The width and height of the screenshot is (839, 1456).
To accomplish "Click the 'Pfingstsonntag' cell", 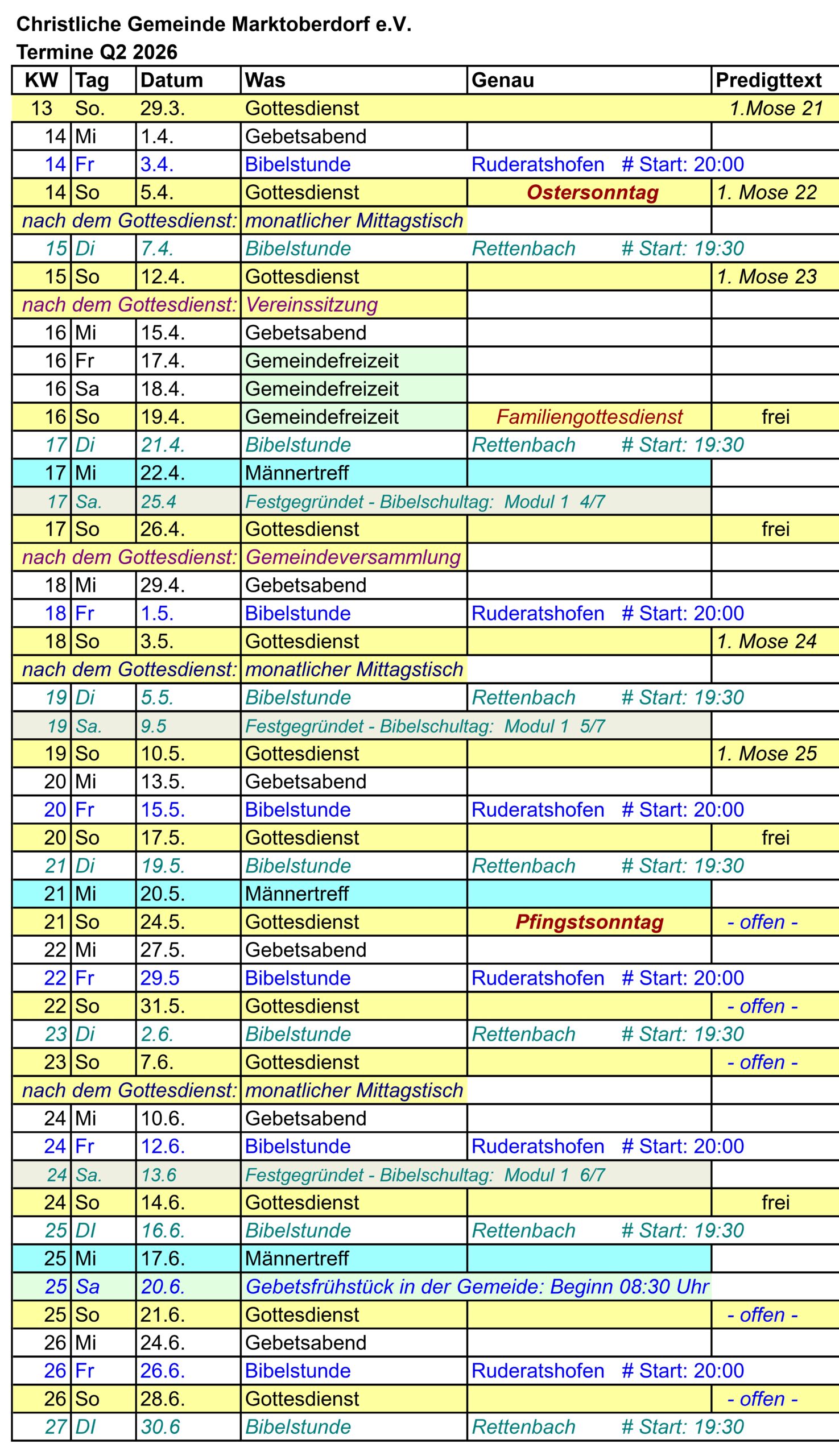I will (589, 922).
